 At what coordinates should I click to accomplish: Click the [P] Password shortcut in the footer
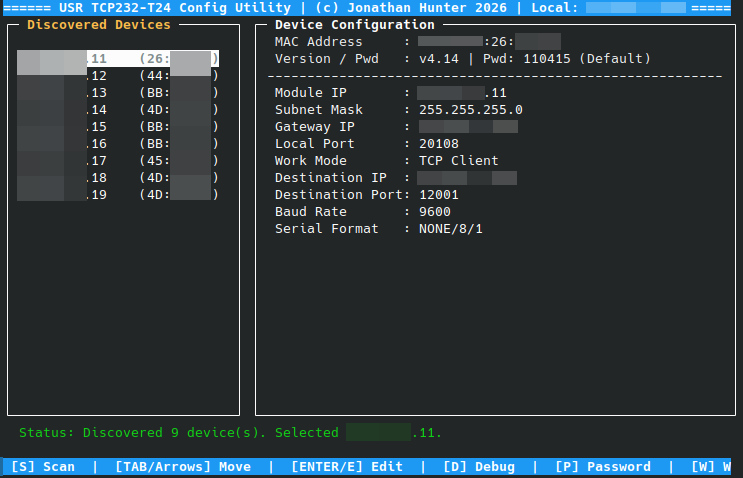click(603, 467)
